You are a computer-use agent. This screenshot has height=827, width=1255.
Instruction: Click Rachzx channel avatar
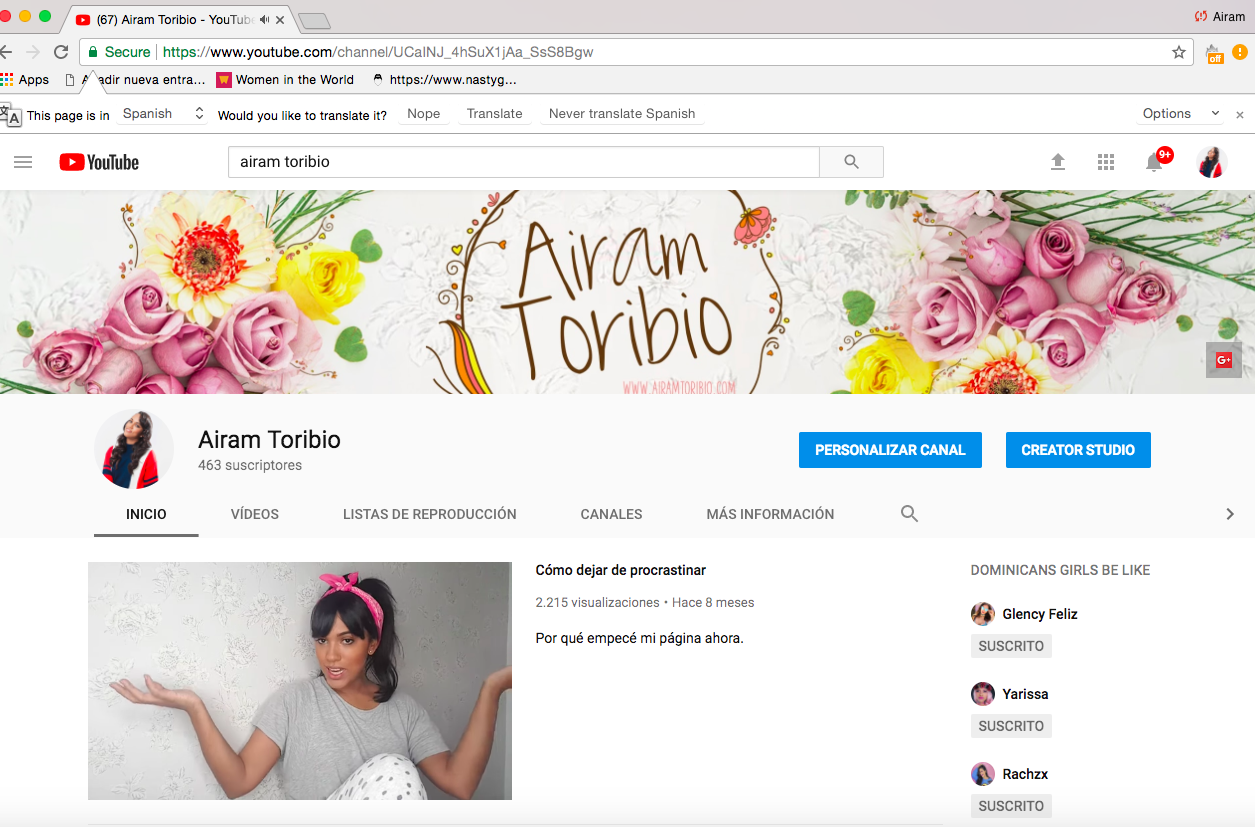pos(983,774)
